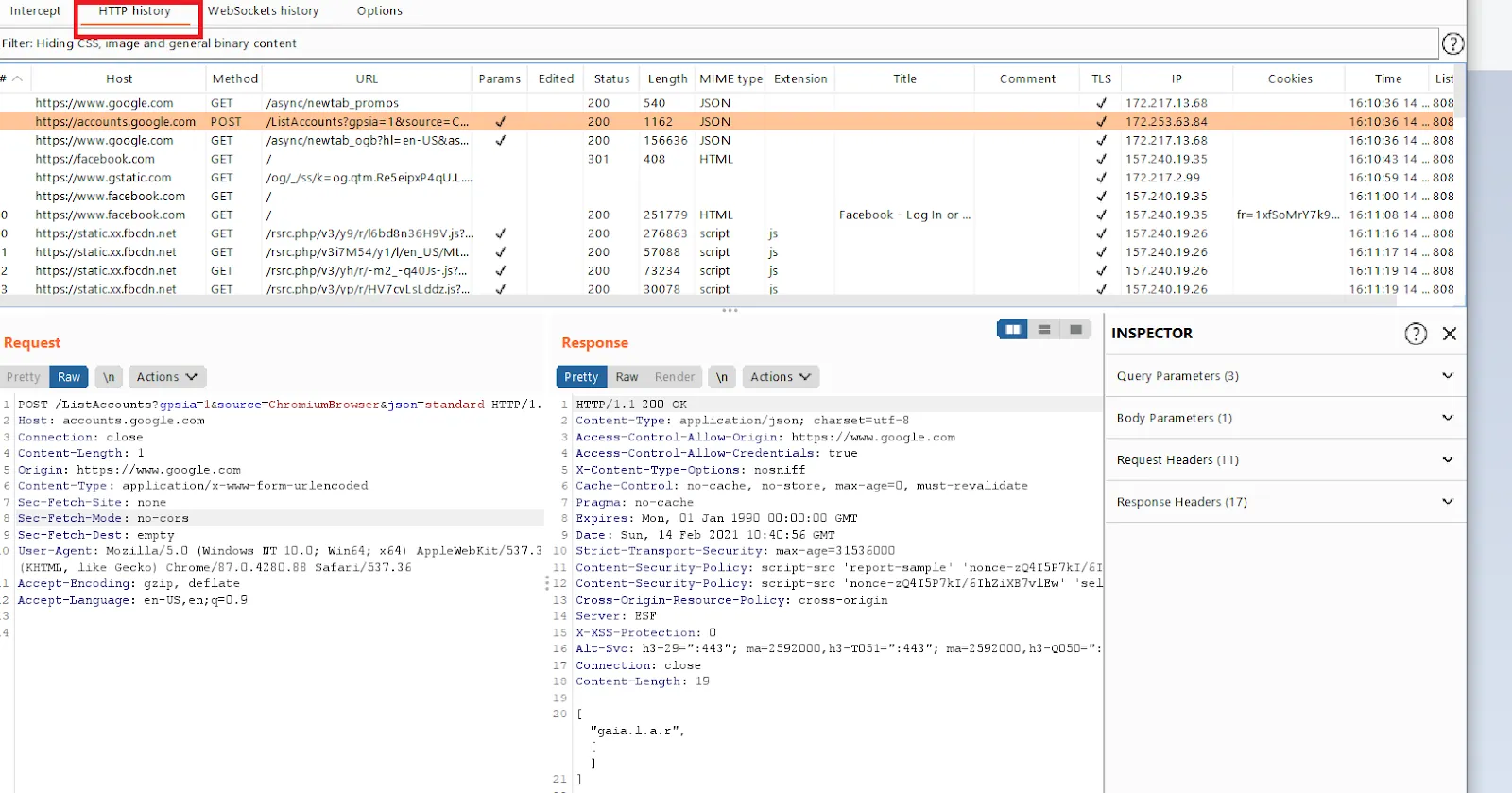
Task: Toggle newline display in Request pane
Action: [109, 377]
